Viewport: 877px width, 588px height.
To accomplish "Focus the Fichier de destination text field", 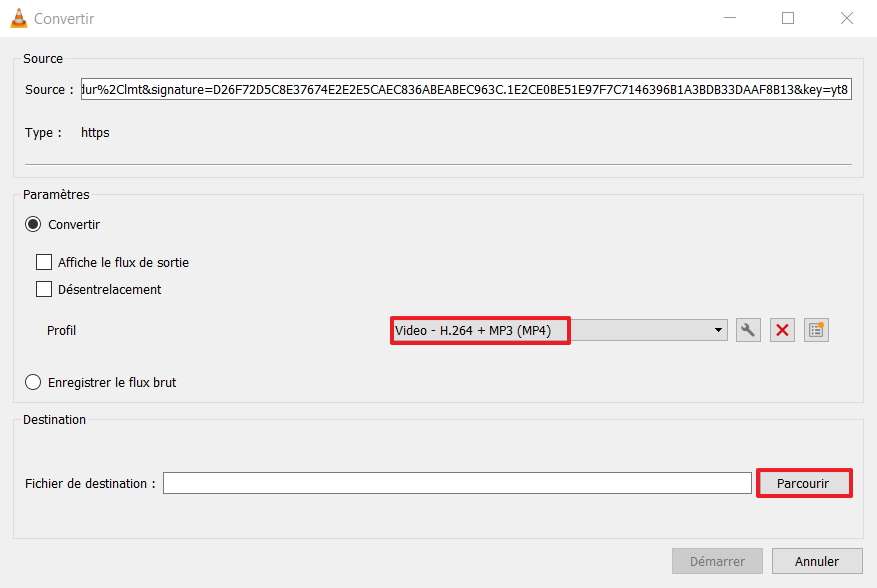I will [457, 483].
